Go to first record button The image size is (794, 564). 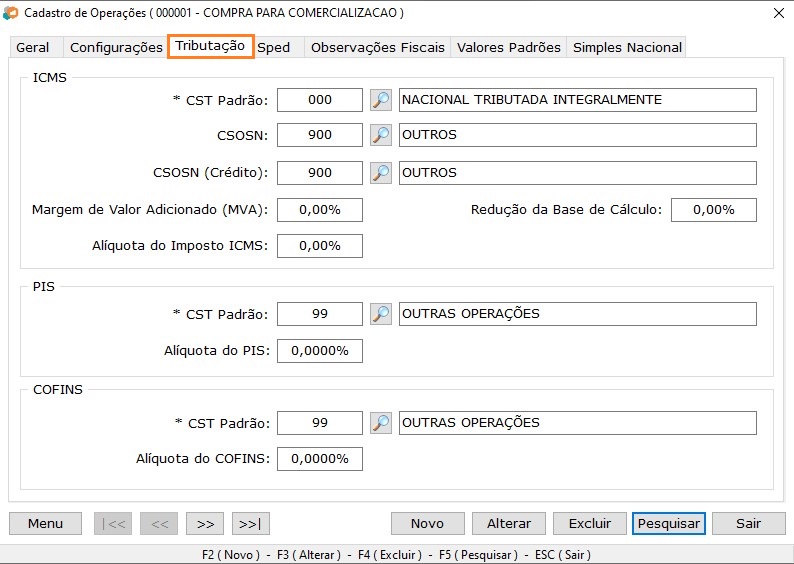pos(113,523)
